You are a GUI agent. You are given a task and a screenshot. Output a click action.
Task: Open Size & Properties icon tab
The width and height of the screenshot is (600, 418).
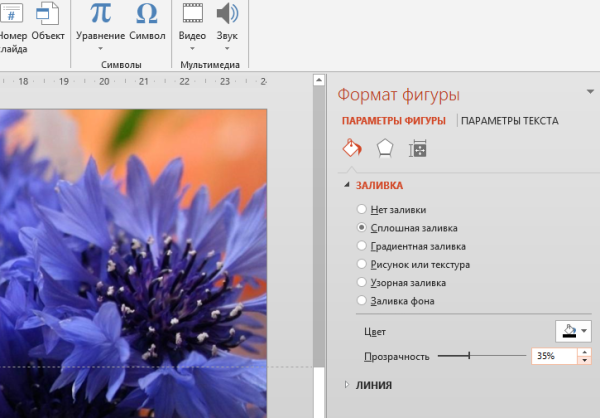click(418, 149)
